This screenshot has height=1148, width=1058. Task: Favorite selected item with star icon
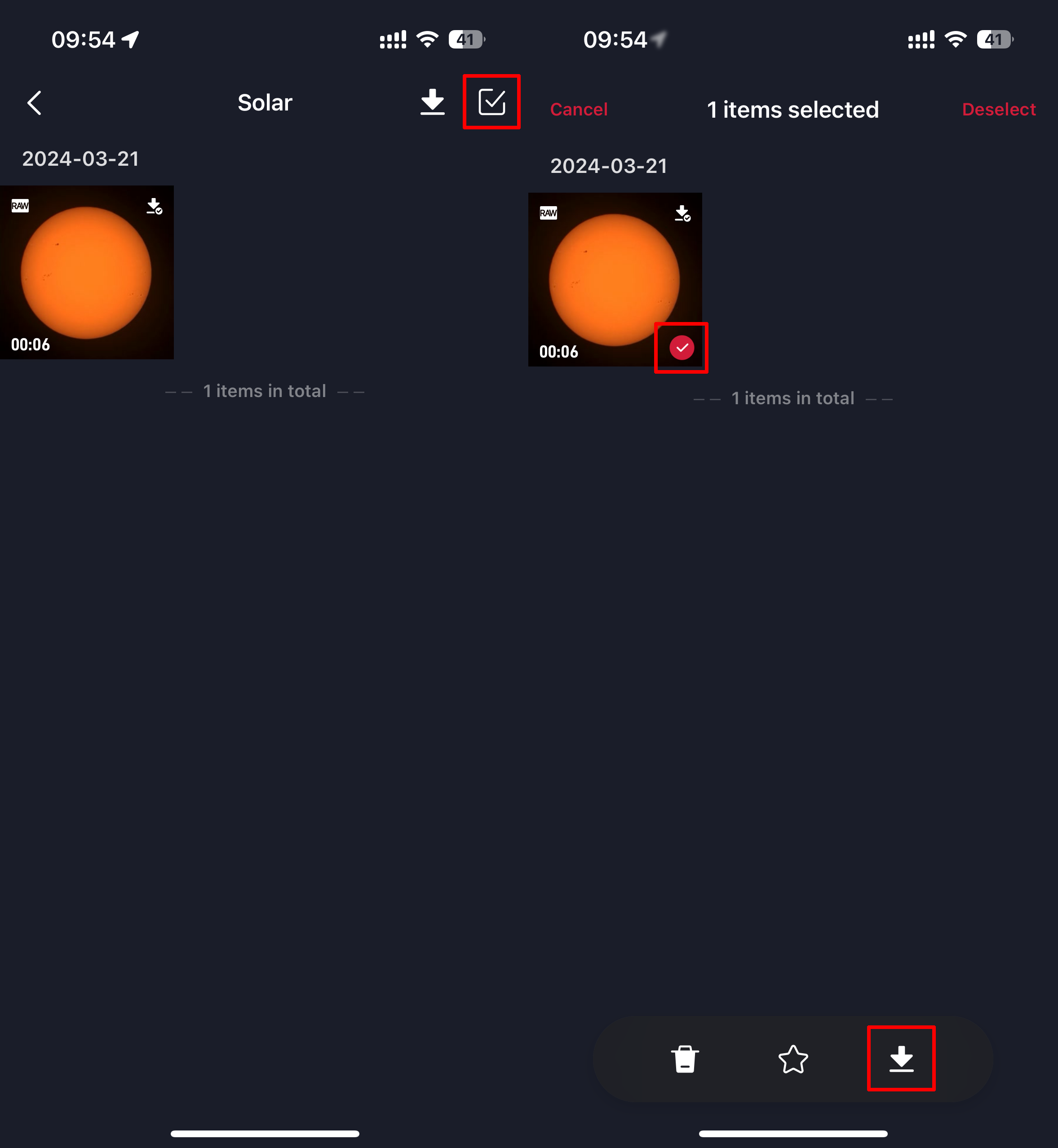793,1059
